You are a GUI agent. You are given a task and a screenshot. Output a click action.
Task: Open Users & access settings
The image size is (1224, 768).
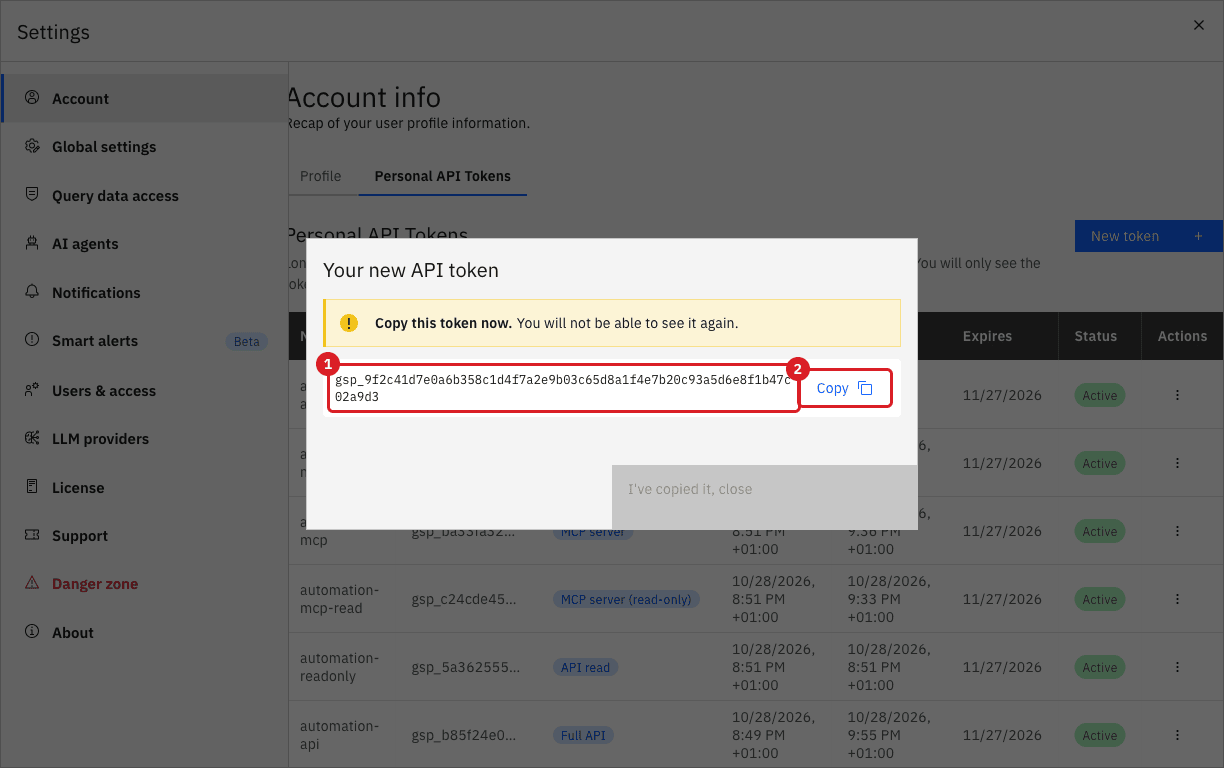point(145,390)
